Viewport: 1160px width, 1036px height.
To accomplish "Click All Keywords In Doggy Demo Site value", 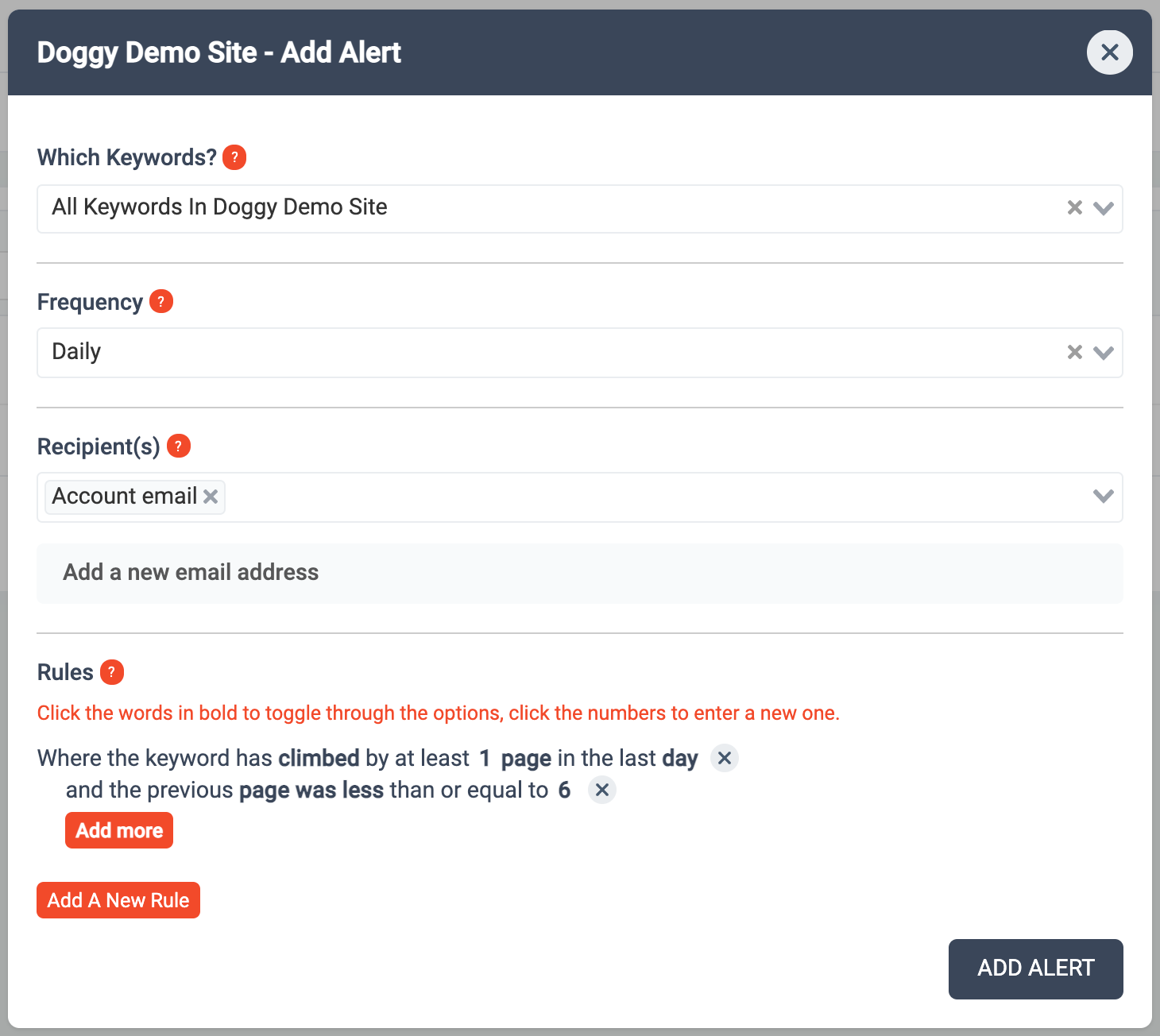I will coord(219,207).
